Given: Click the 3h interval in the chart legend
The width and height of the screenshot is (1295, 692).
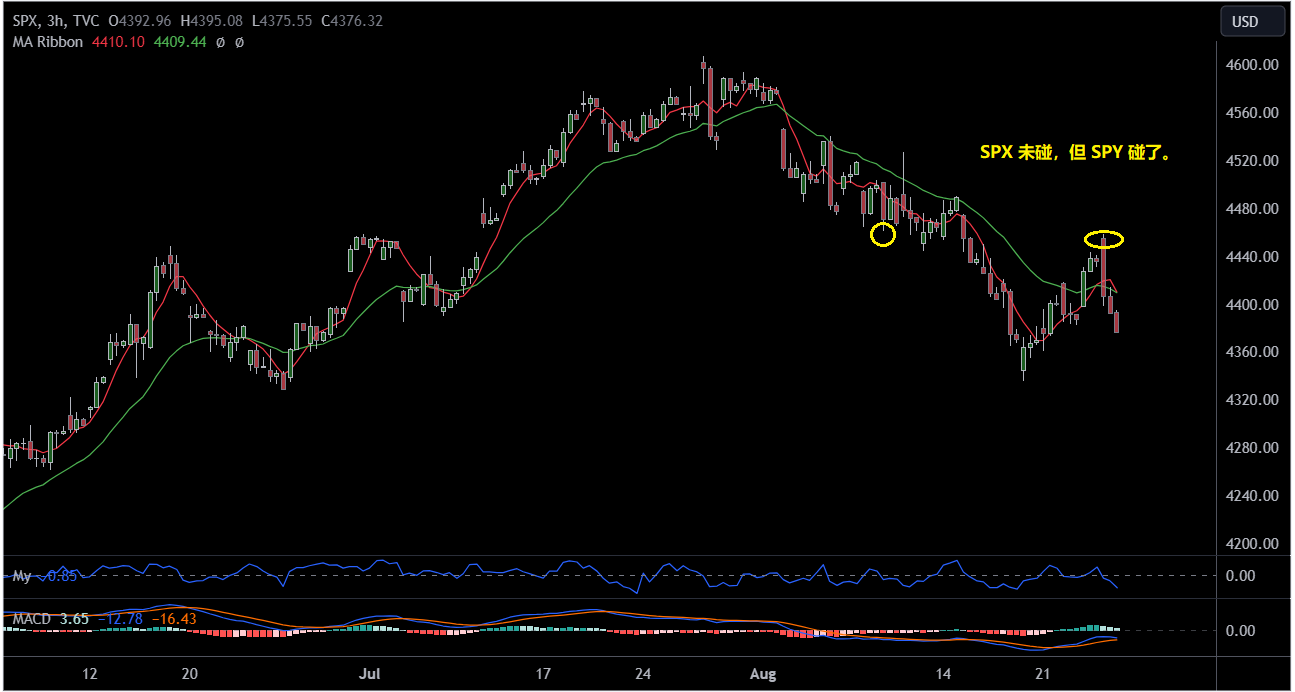Looking at the screenshot, I should (x=54, y=21).
